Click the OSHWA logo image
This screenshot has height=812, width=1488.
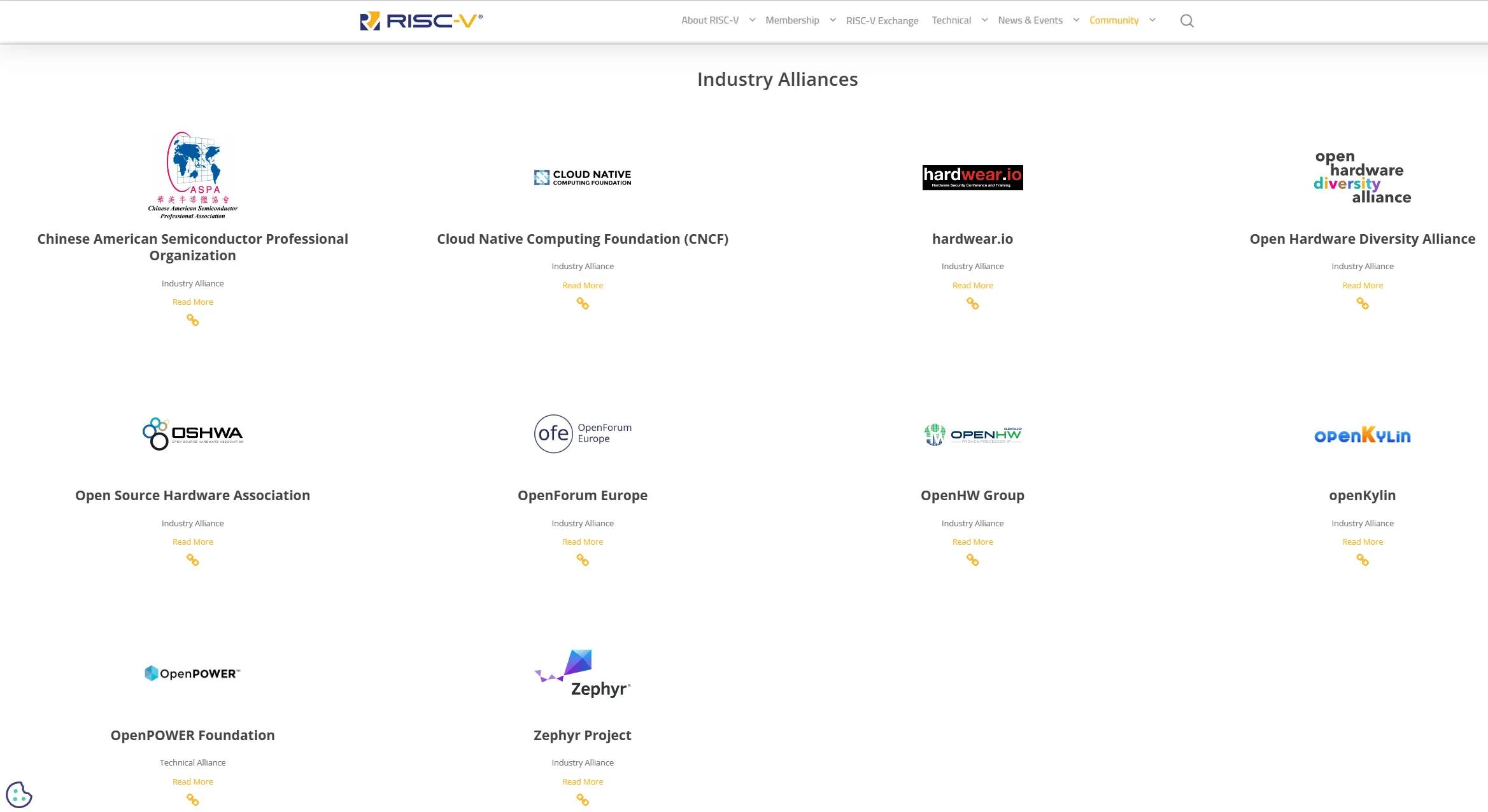[x=192, y=433]
